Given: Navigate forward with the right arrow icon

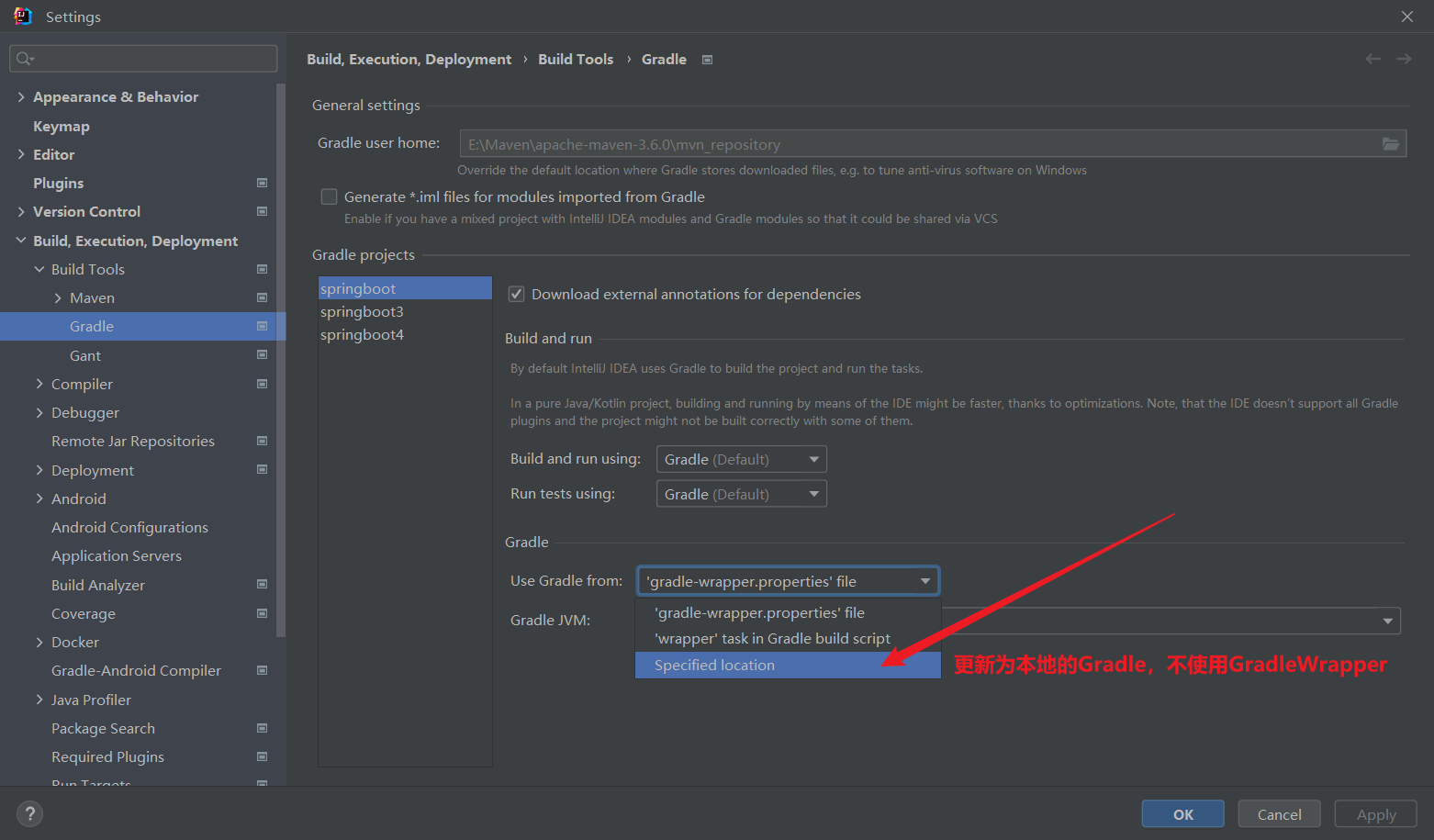Looking at the screenshot, I should pyautogui.click(x=1404, y=59).
